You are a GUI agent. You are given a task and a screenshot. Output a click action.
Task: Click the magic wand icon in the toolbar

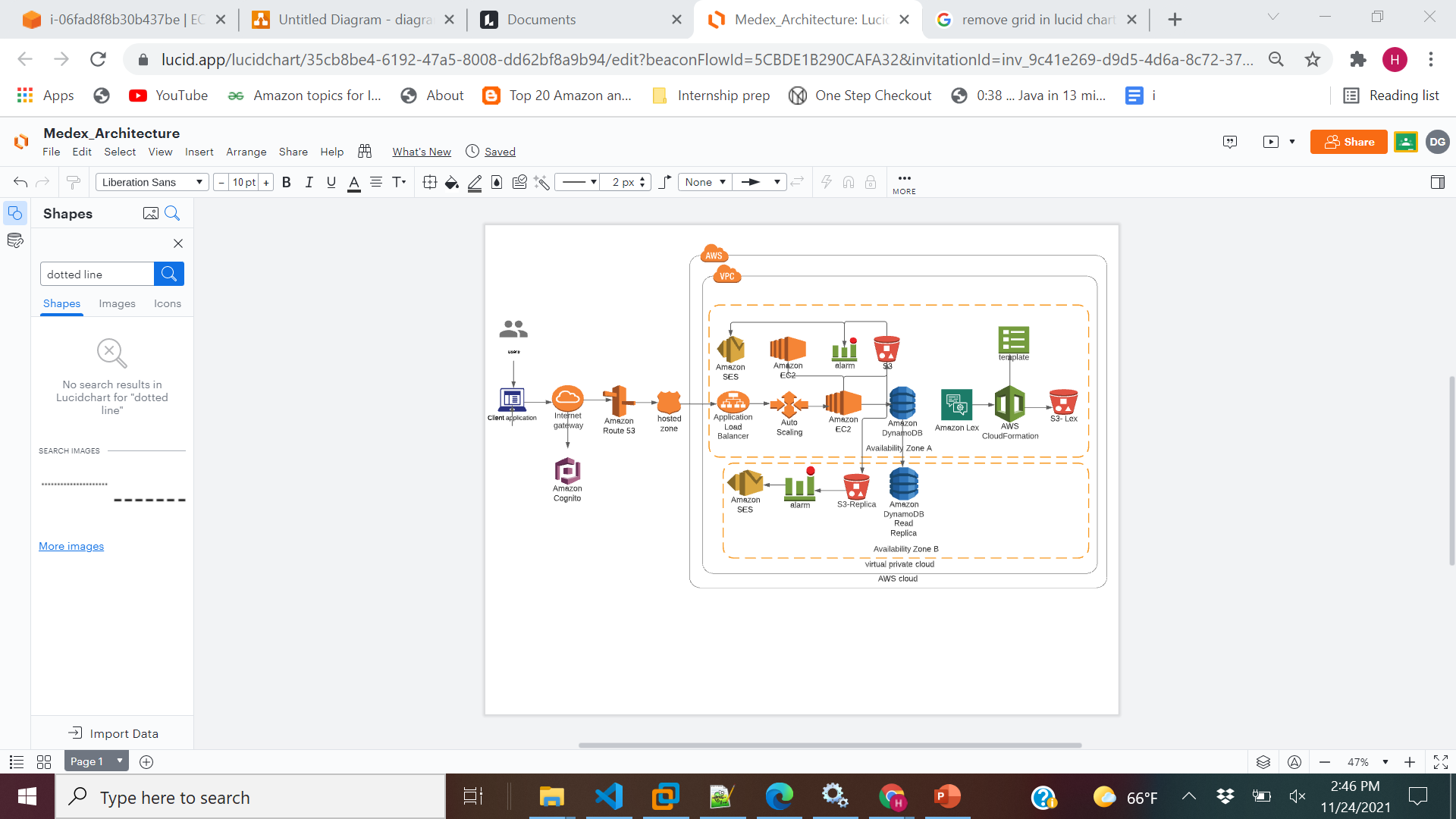541,182
